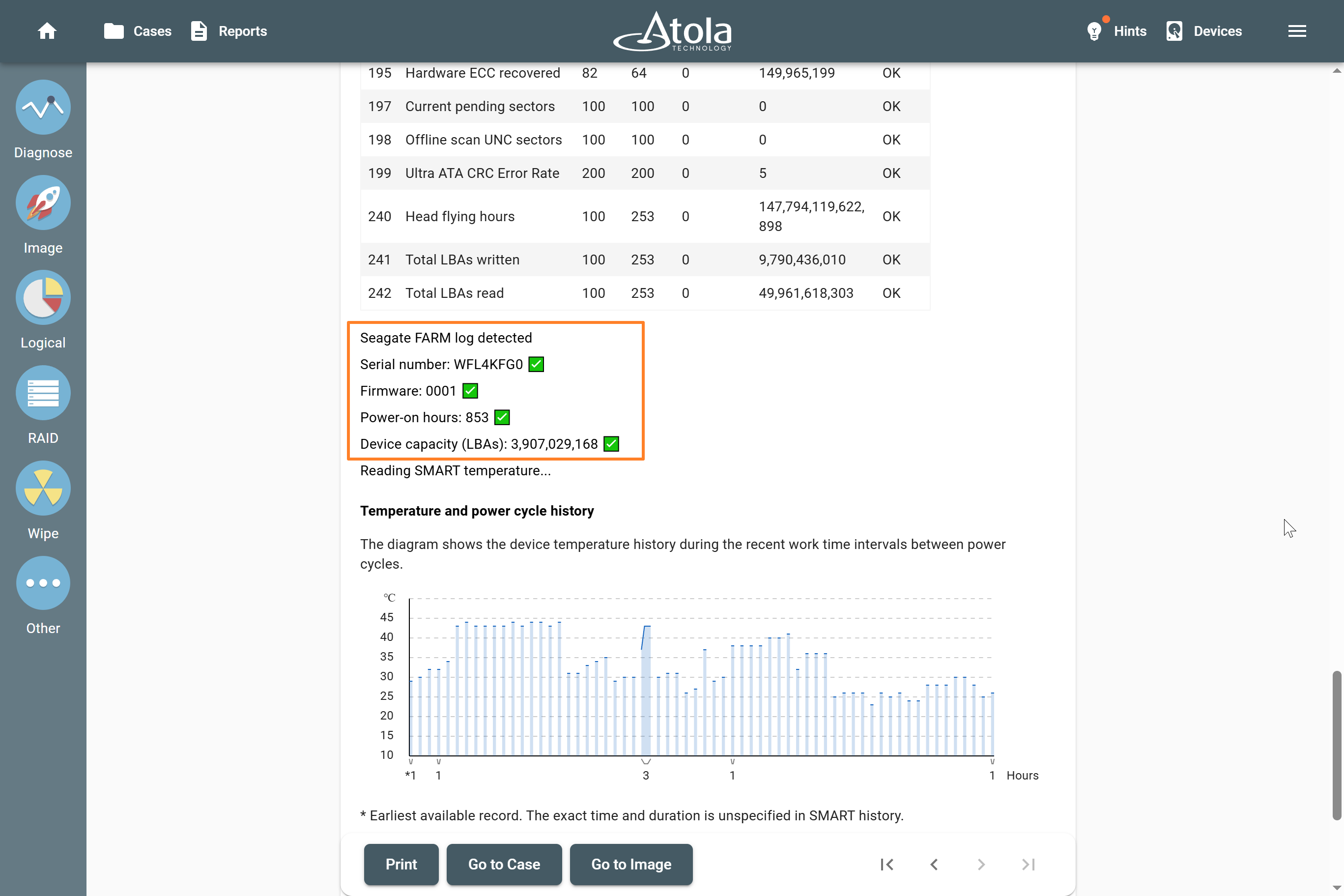Select the 'Total LBAs written' row
The image size is (1344, 896).
coord(645,260)
